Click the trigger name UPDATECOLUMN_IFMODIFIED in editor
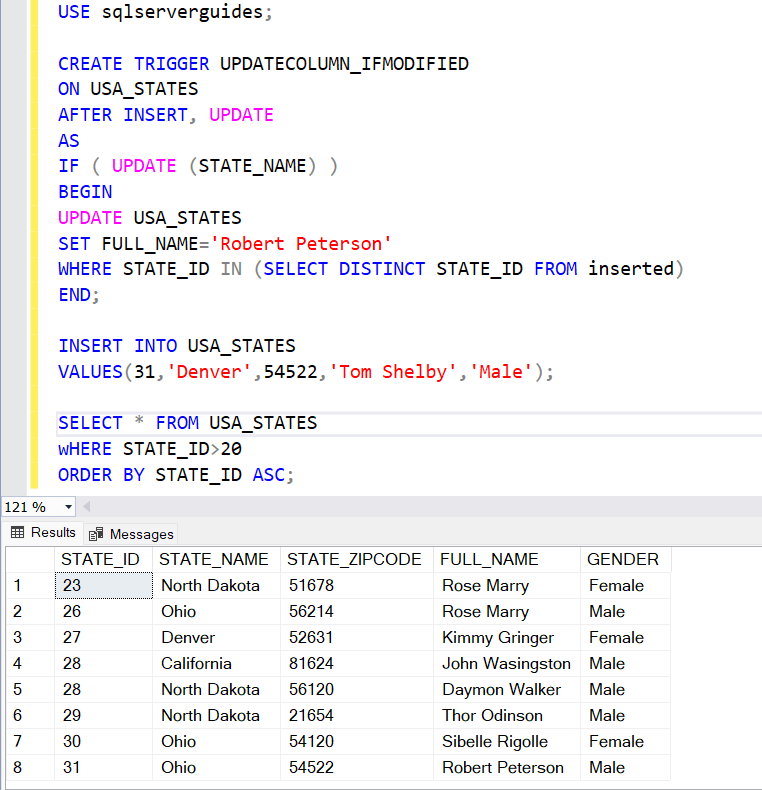 tap(344, 64)
